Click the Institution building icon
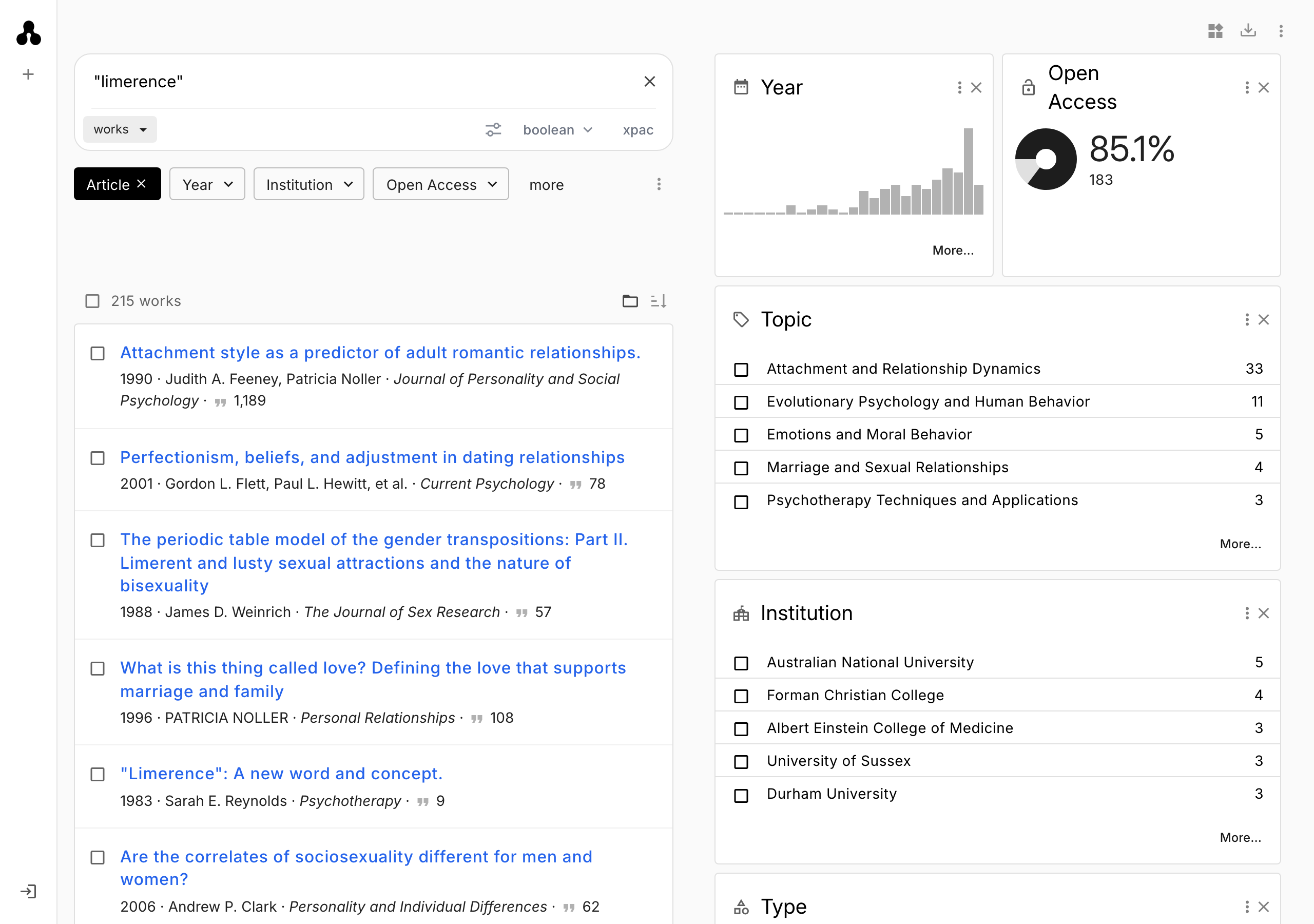The image size is (1314, 924). tap(741, 614)
